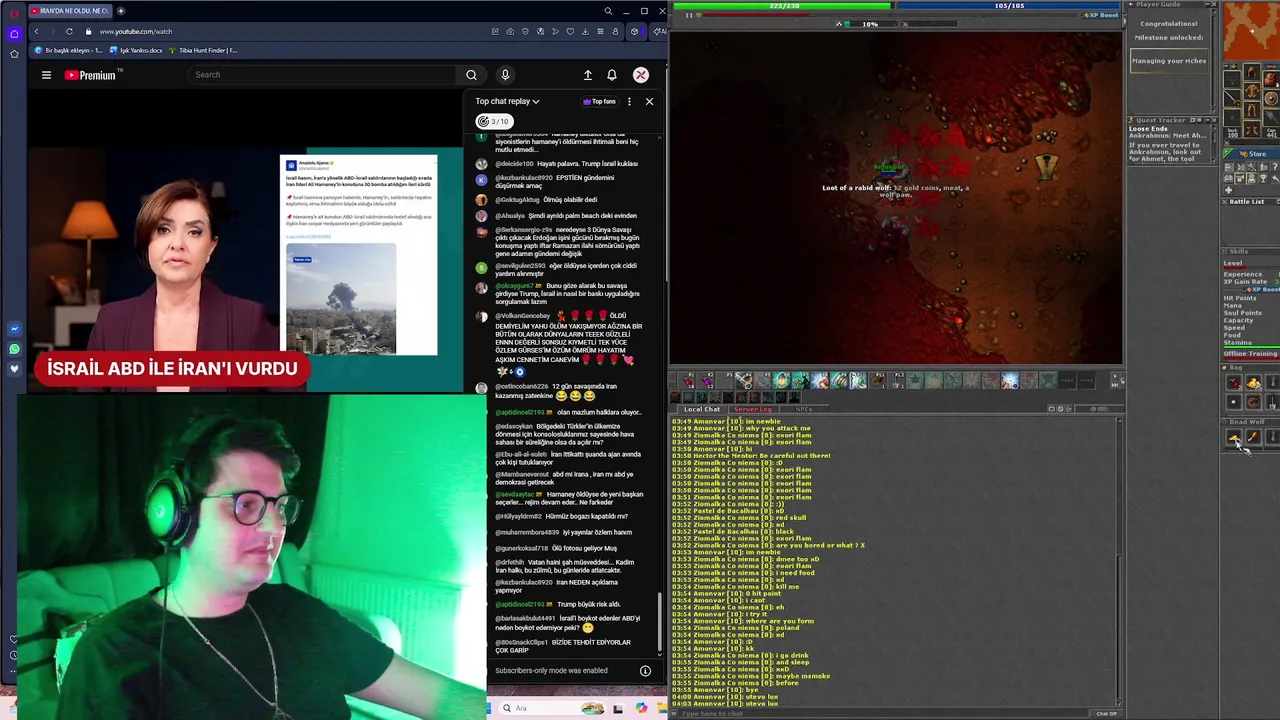Open Opera sidebar bookmarks star icon
1280x720 pixels.
[14, 54]
